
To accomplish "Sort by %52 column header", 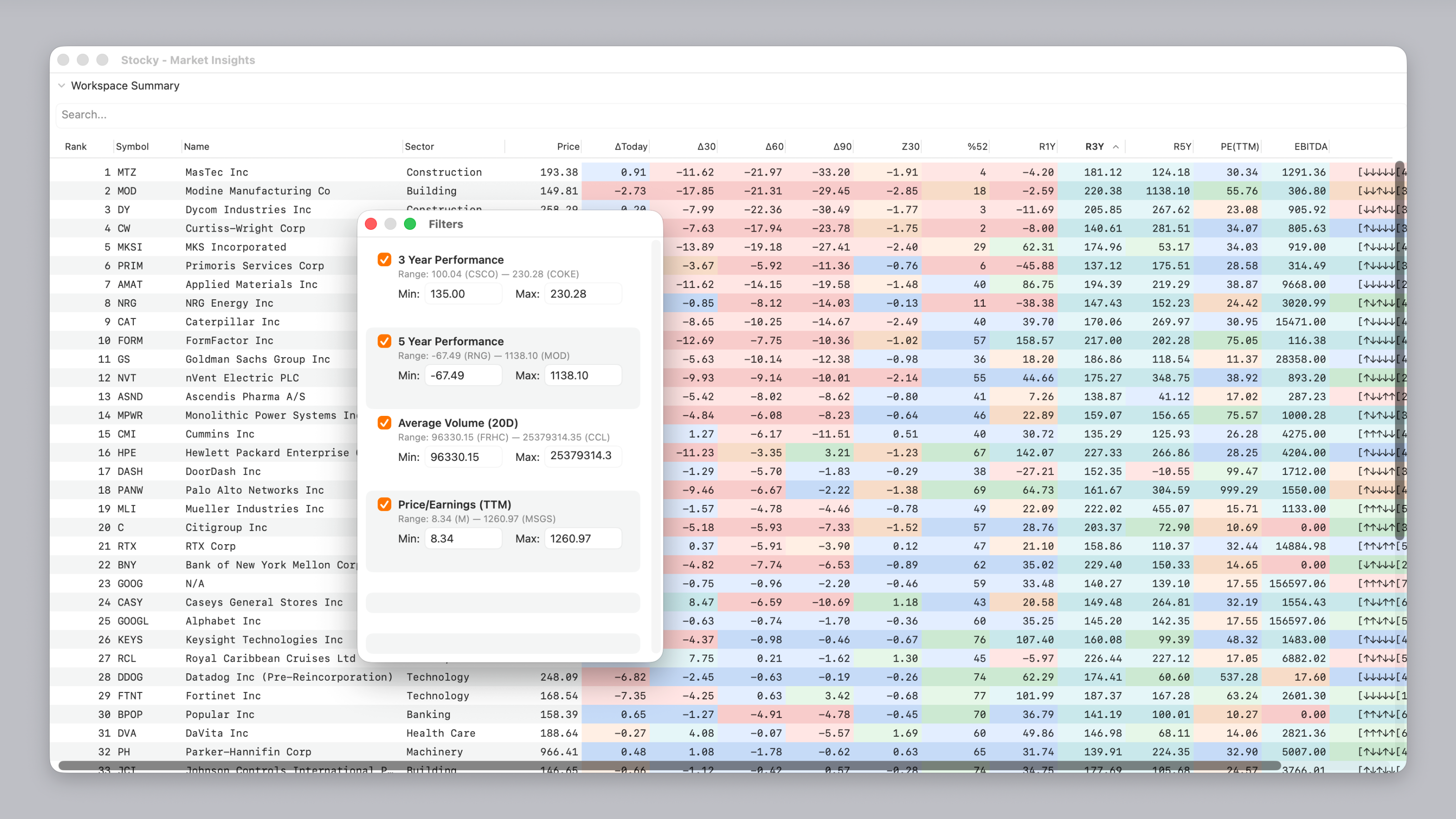I will click(978, 147).
